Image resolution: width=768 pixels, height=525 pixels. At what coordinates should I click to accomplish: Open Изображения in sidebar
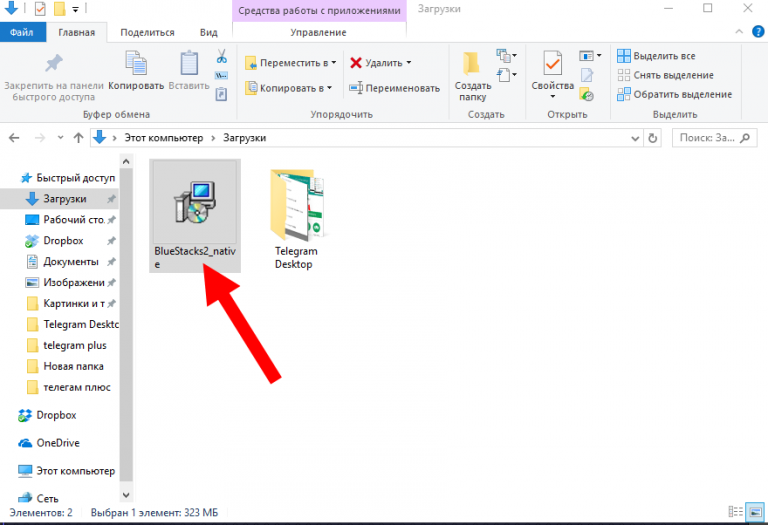71,283
